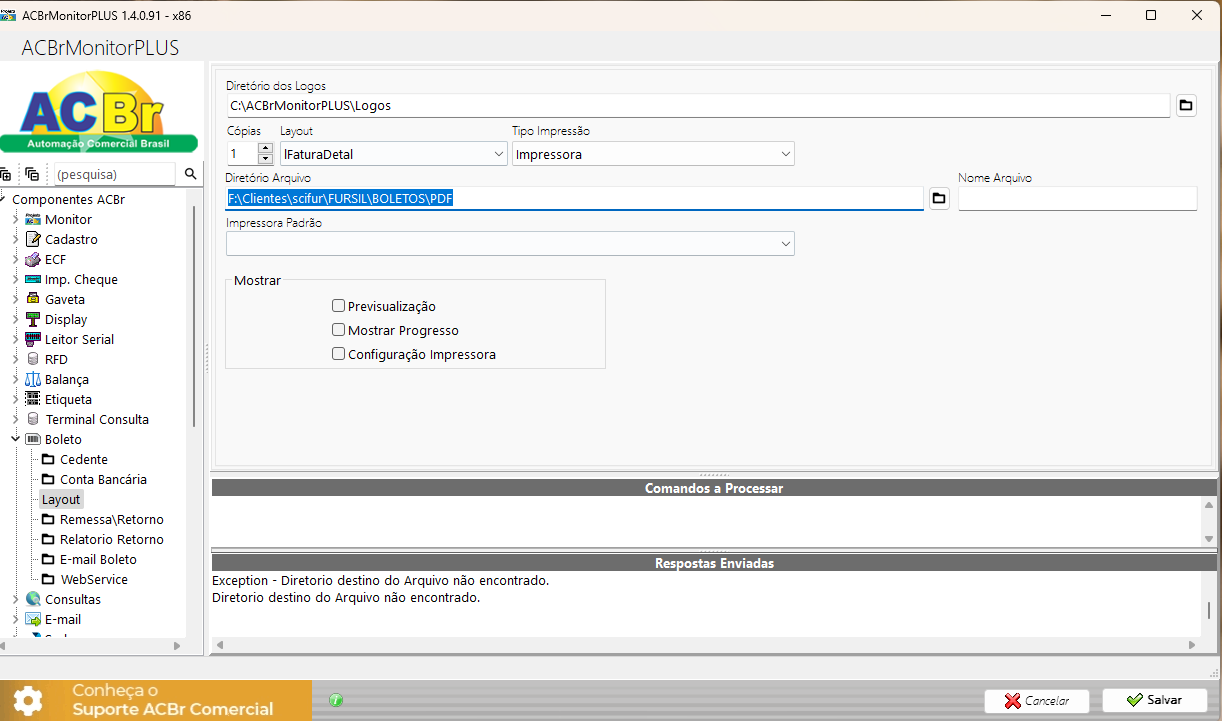Select the ECF printer icon
Image resolution: width=1222 pixels, height=721 pixels.
tap(33, 259)
